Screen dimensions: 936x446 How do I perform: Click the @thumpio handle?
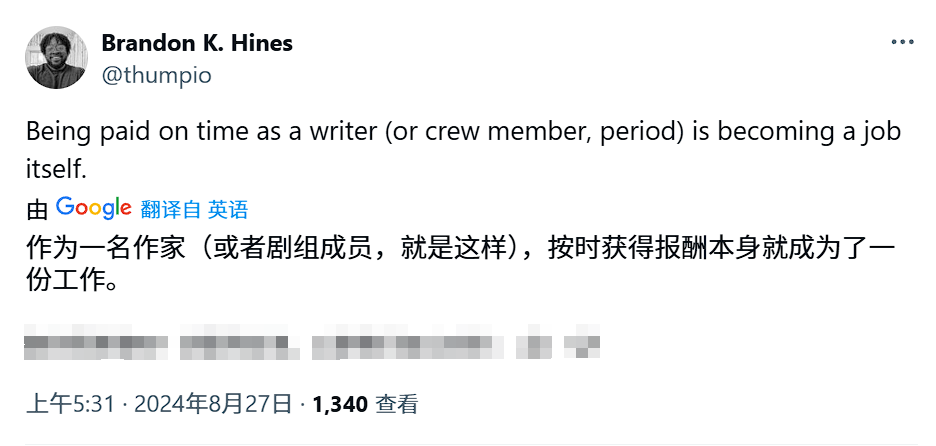click(156, 75)
